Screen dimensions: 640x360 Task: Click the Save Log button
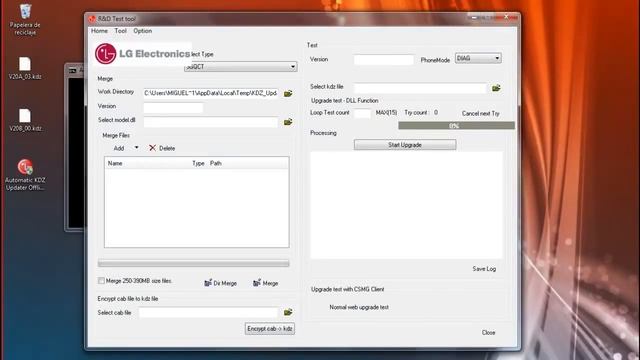[484, 269]
